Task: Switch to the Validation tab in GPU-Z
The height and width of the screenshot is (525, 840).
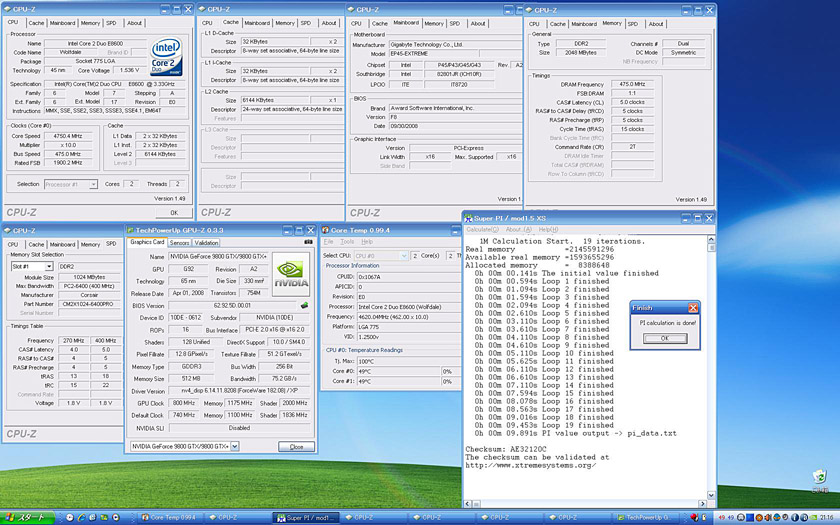Action: tap(206, 243)
